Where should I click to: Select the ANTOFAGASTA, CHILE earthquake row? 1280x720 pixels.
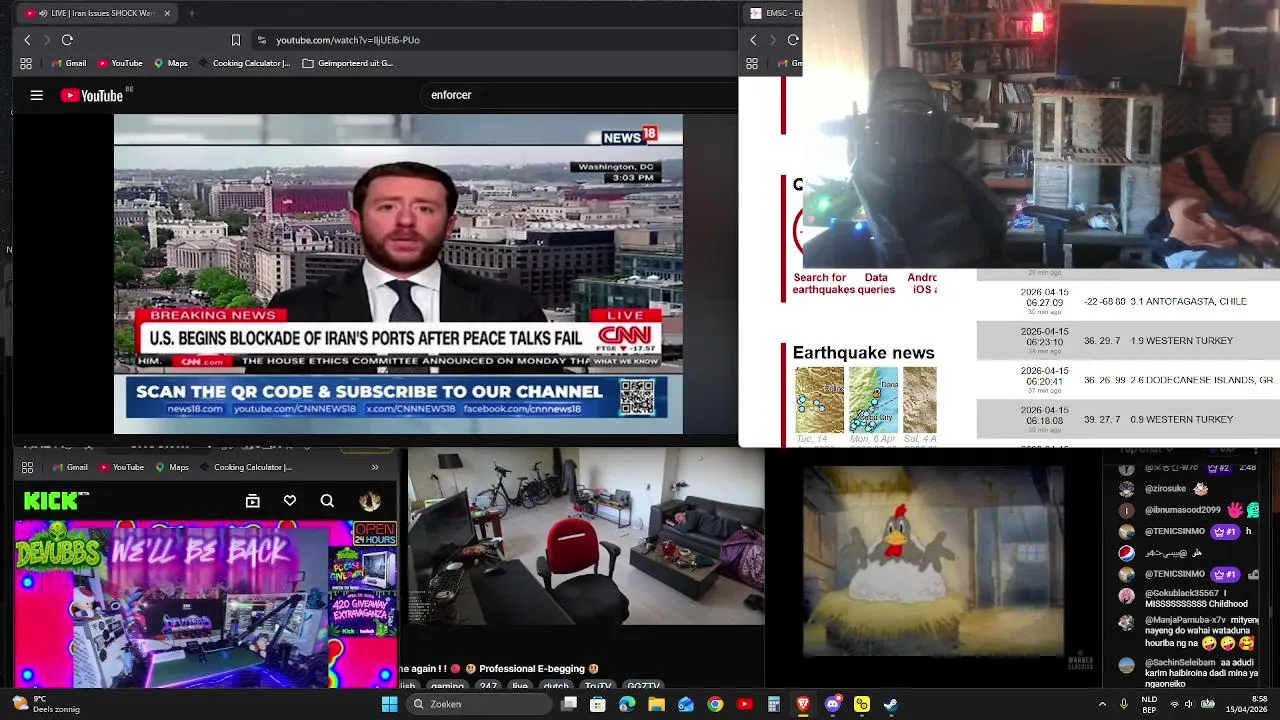pyautogui.click(x=1128, y=301)
